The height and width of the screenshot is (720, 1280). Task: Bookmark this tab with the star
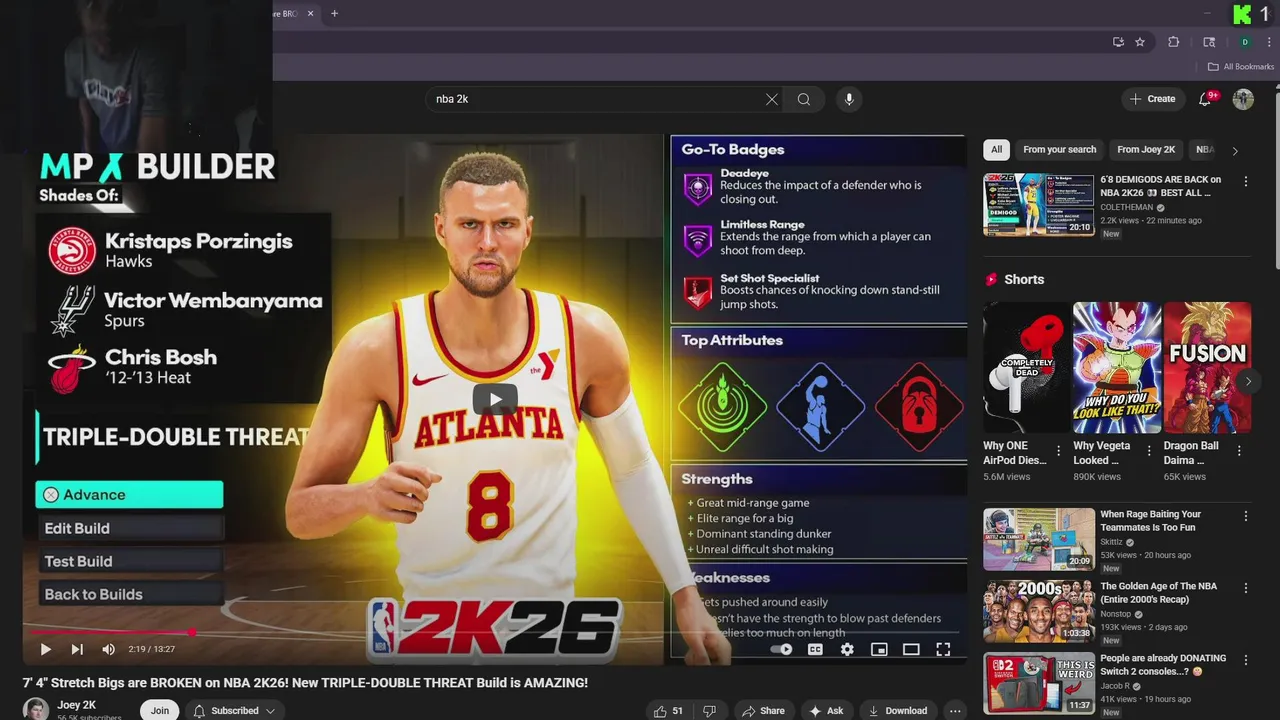[1140, 42]
